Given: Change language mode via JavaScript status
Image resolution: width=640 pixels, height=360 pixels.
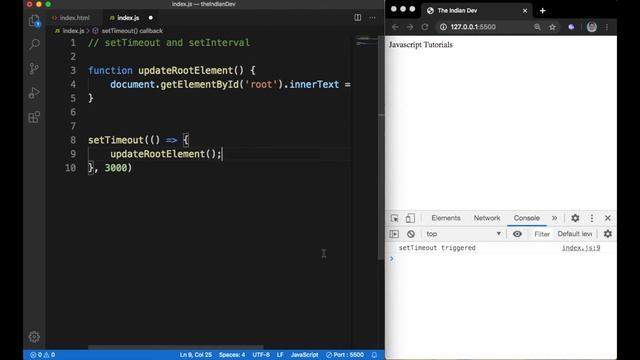Looking at the screenshot, I should click(304, 355).
